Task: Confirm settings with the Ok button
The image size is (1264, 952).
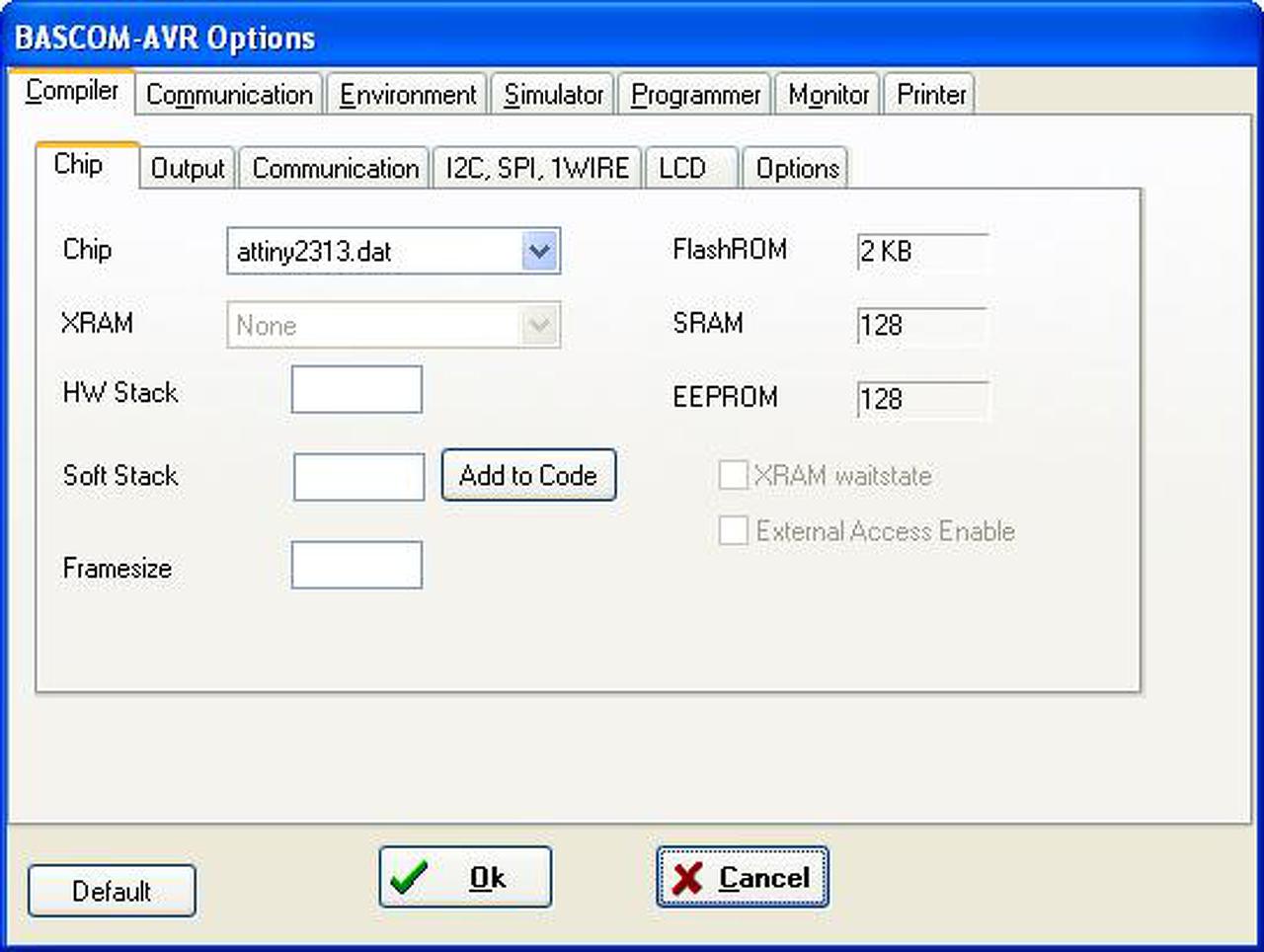Action: 465,877
